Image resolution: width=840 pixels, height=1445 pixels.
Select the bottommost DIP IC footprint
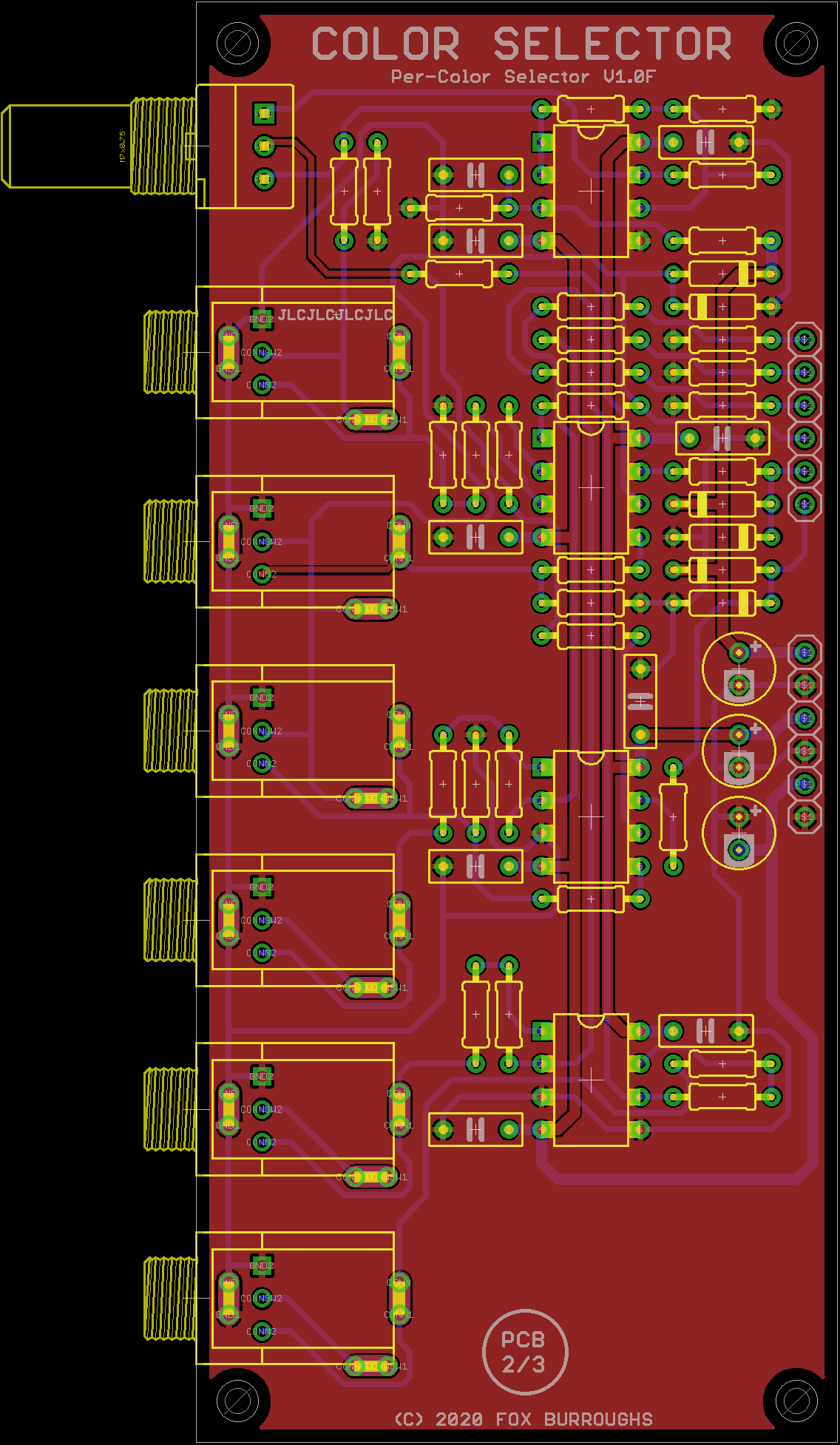point(591,1080)
